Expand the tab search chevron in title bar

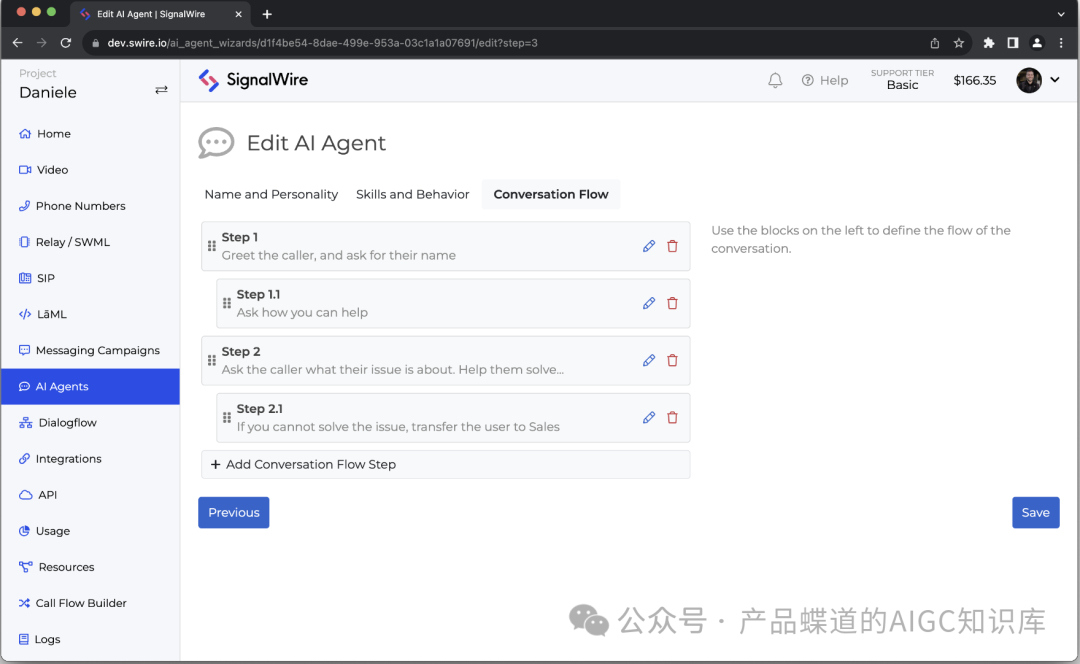coord(1061,14)
